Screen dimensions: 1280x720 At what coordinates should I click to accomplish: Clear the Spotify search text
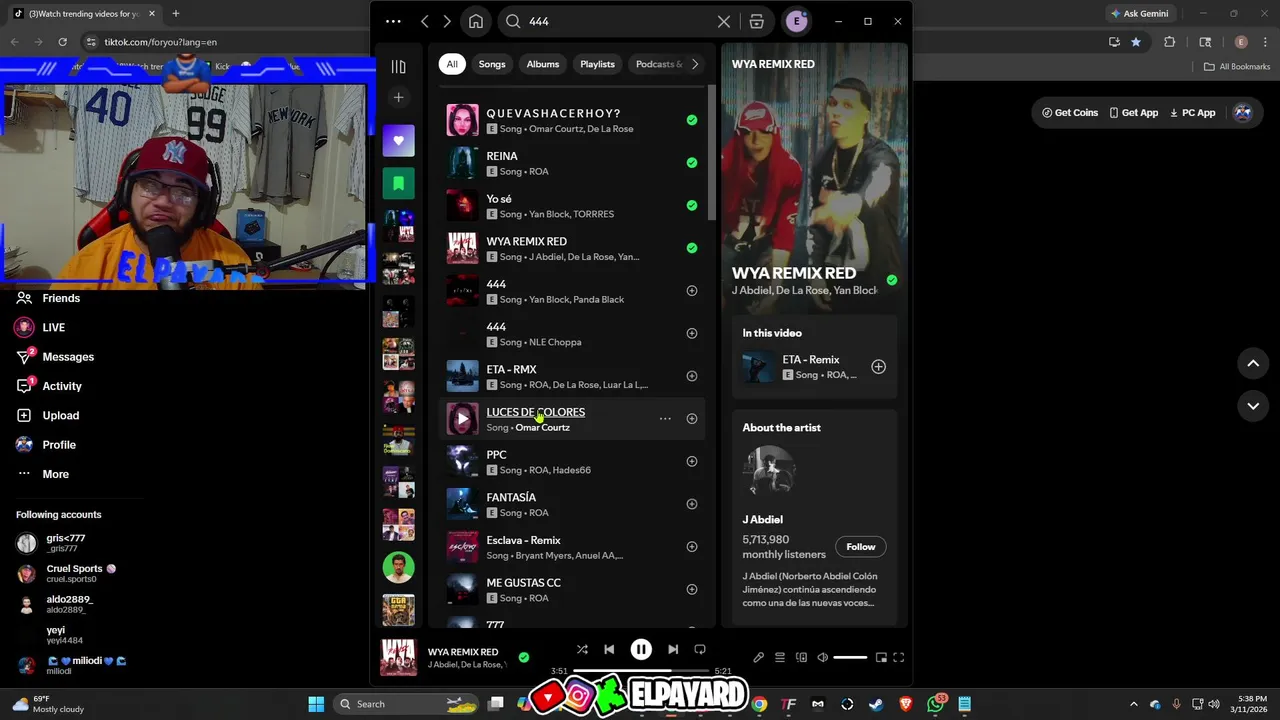point(724,21)
